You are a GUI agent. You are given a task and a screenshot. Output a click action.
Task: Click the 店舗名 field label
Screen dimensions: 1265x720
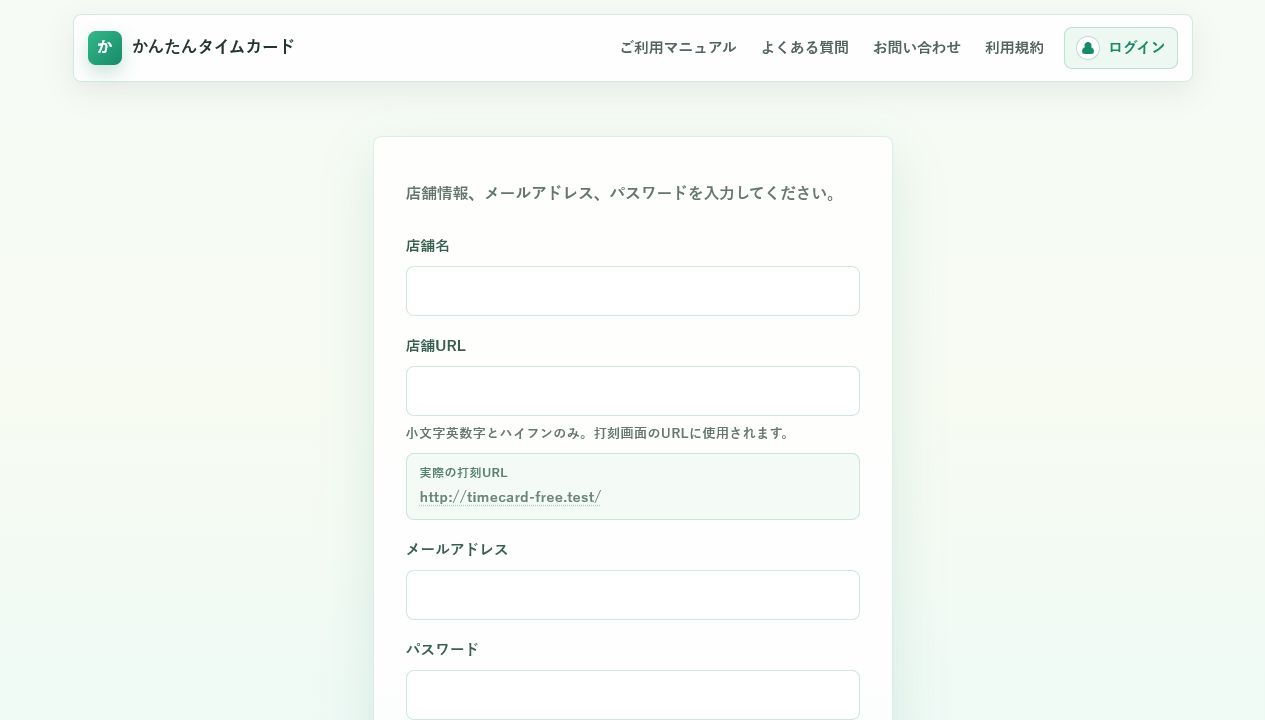point(428,245)
